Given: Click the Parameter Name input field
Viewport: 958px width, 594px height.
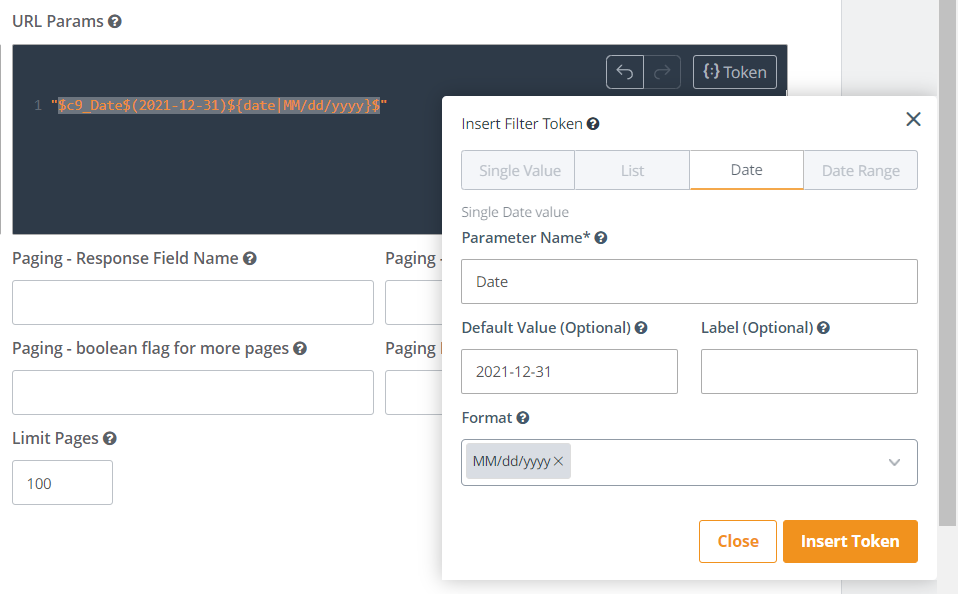Looking at the screenshot, I should tap(689, 282).
